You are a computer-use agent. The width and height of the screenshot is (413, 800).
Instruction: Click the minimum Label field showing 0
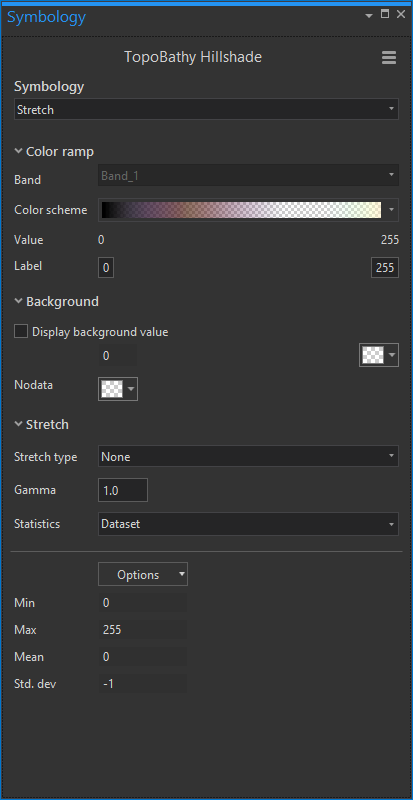(106, 268)
